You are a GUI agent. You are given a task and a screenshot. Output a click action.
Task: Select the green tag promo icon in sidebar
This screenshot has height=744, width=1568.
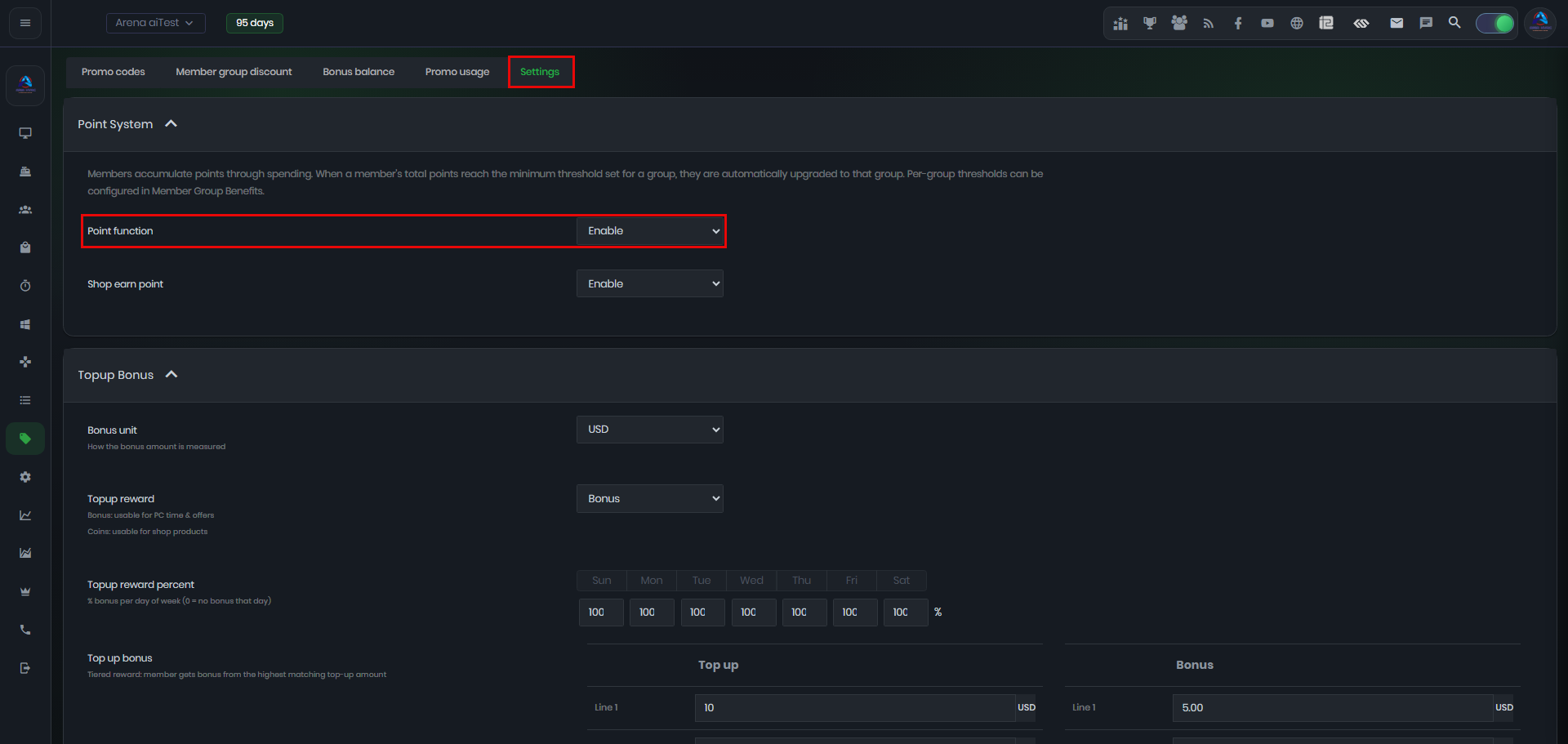[x=25, y=439]
